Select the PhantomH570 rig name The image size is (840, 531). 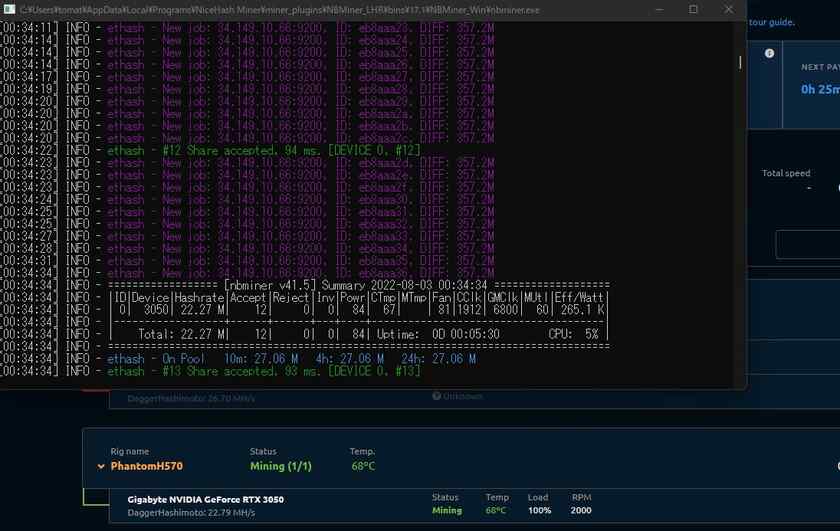click(x=147, y=466)
